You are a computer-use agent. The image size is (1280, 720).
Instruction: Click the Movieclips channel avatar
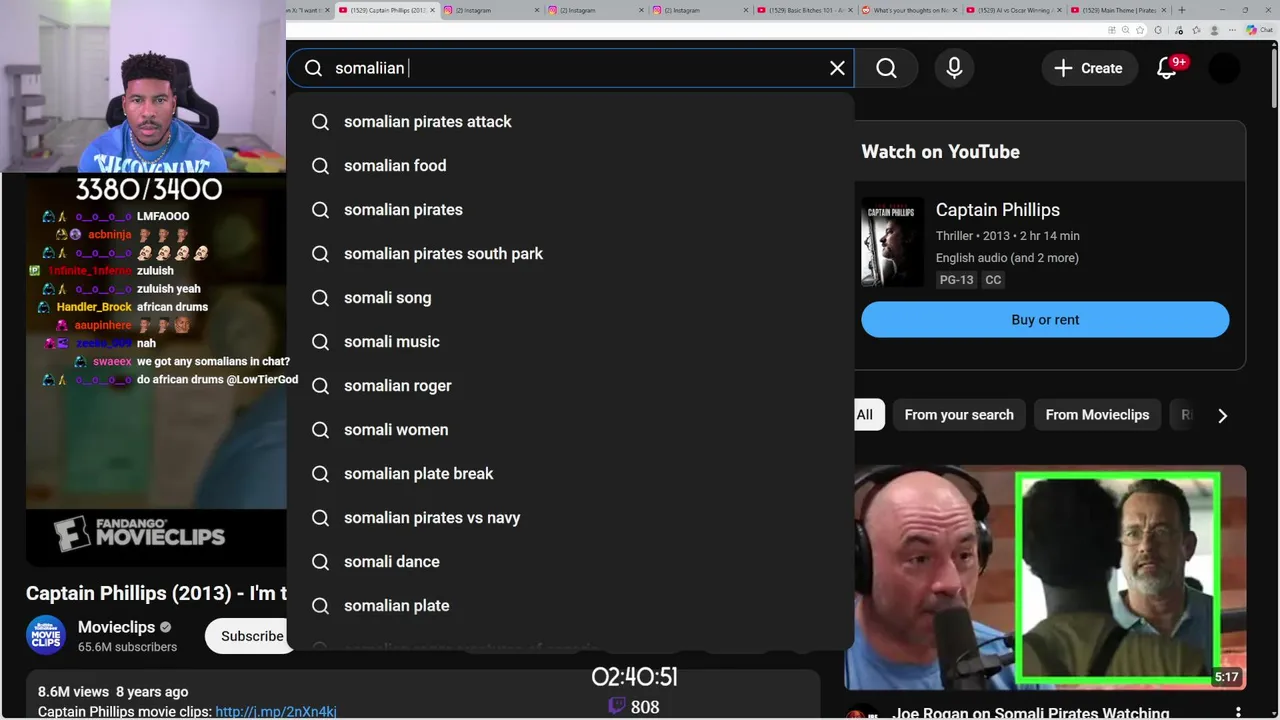pyautogui.click(x=46, y=636)
